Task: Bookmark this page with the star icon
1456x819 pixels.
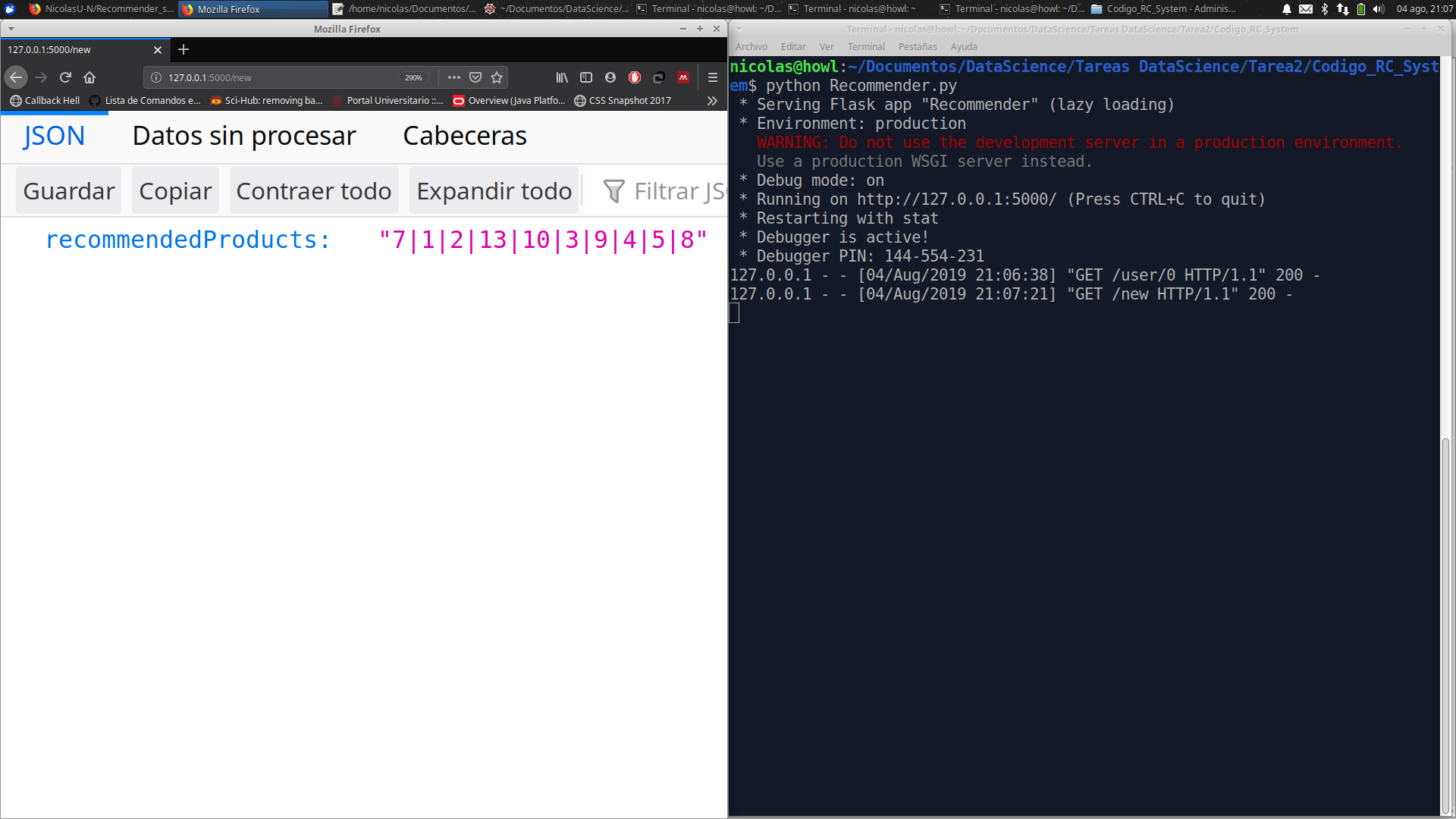Action: click(497, 77)
